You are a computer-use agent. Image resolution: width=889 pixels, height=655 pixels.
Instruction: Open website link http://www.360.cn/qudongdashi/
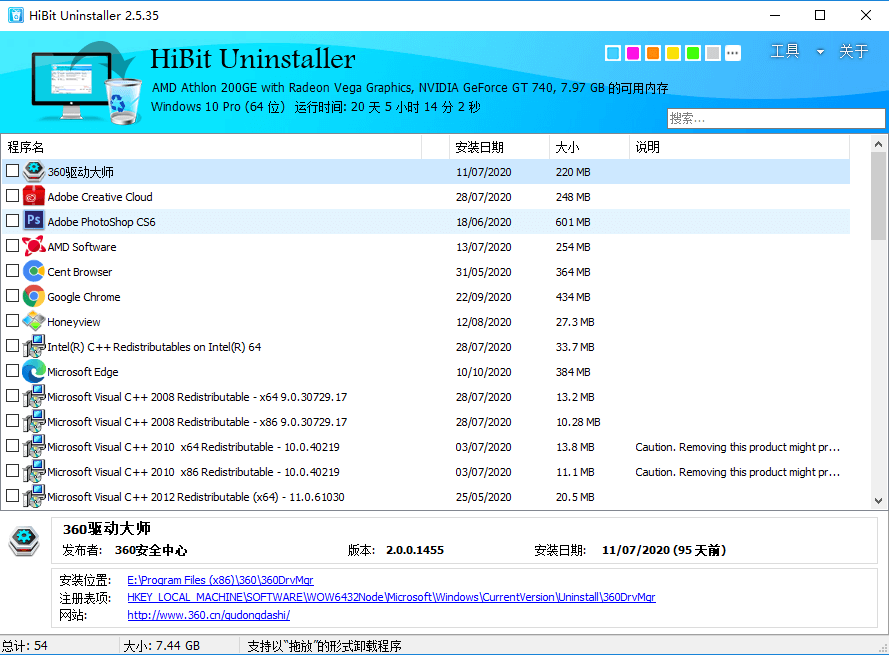point(209,615)
